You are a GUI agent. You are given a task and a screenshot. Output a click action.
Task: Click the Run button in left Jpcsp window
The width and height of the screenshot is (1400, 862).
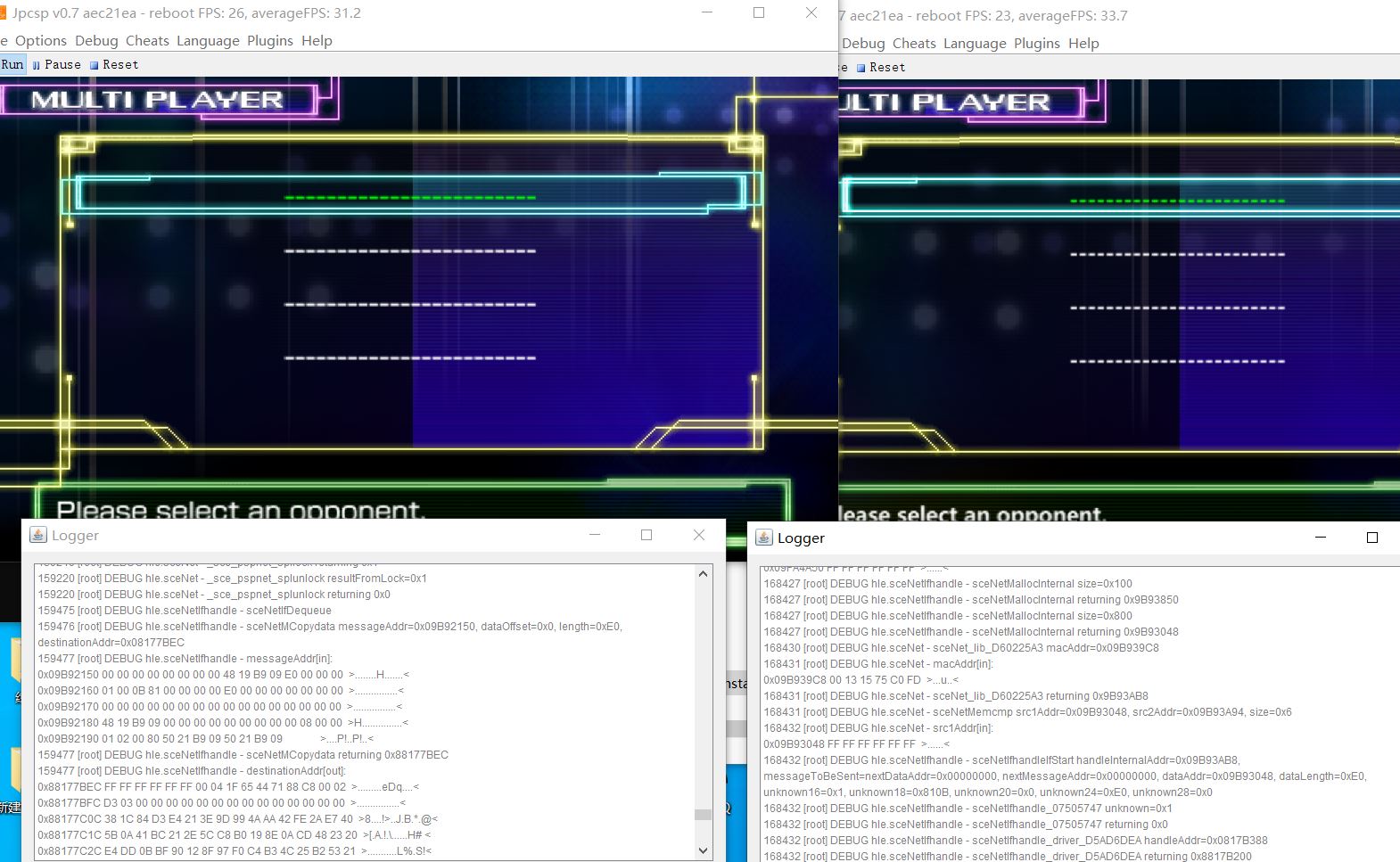pos(12,64)
